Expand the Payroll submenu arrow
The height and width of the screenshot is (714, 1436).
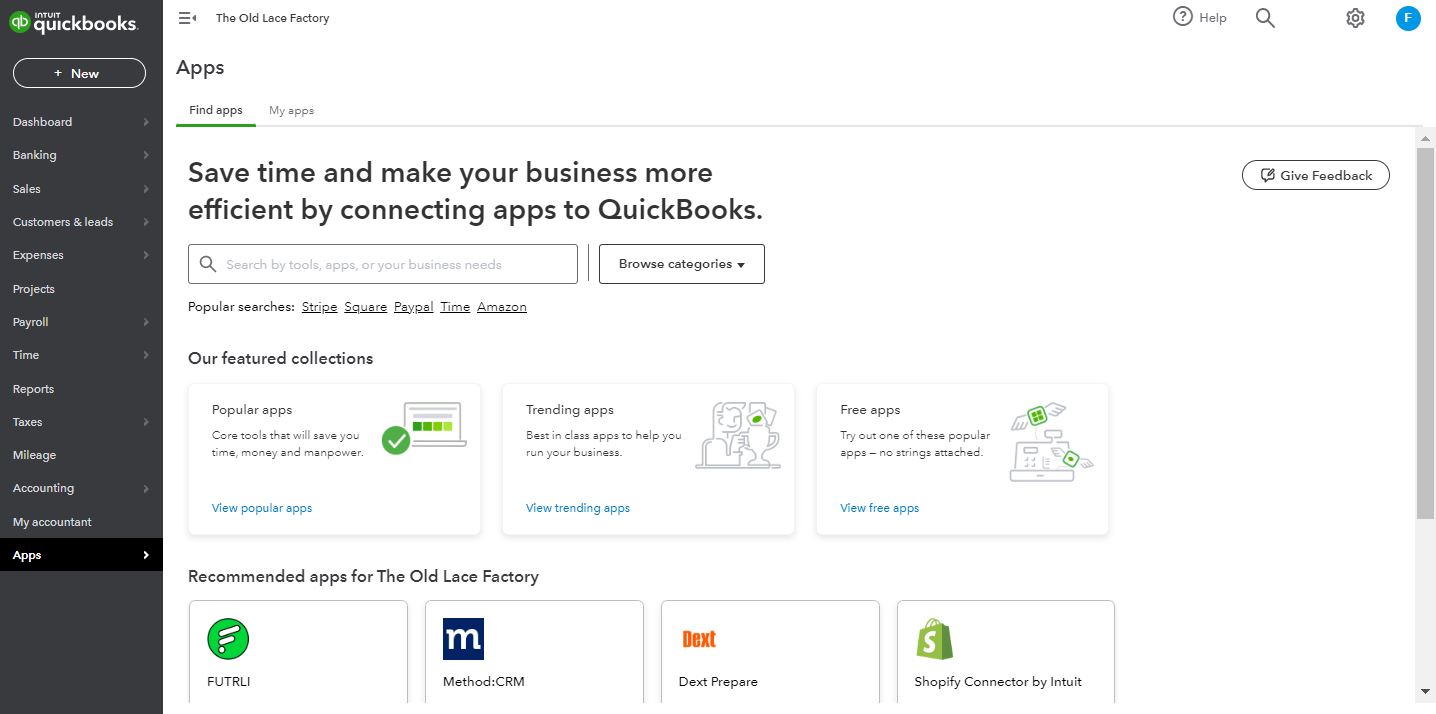146,322
